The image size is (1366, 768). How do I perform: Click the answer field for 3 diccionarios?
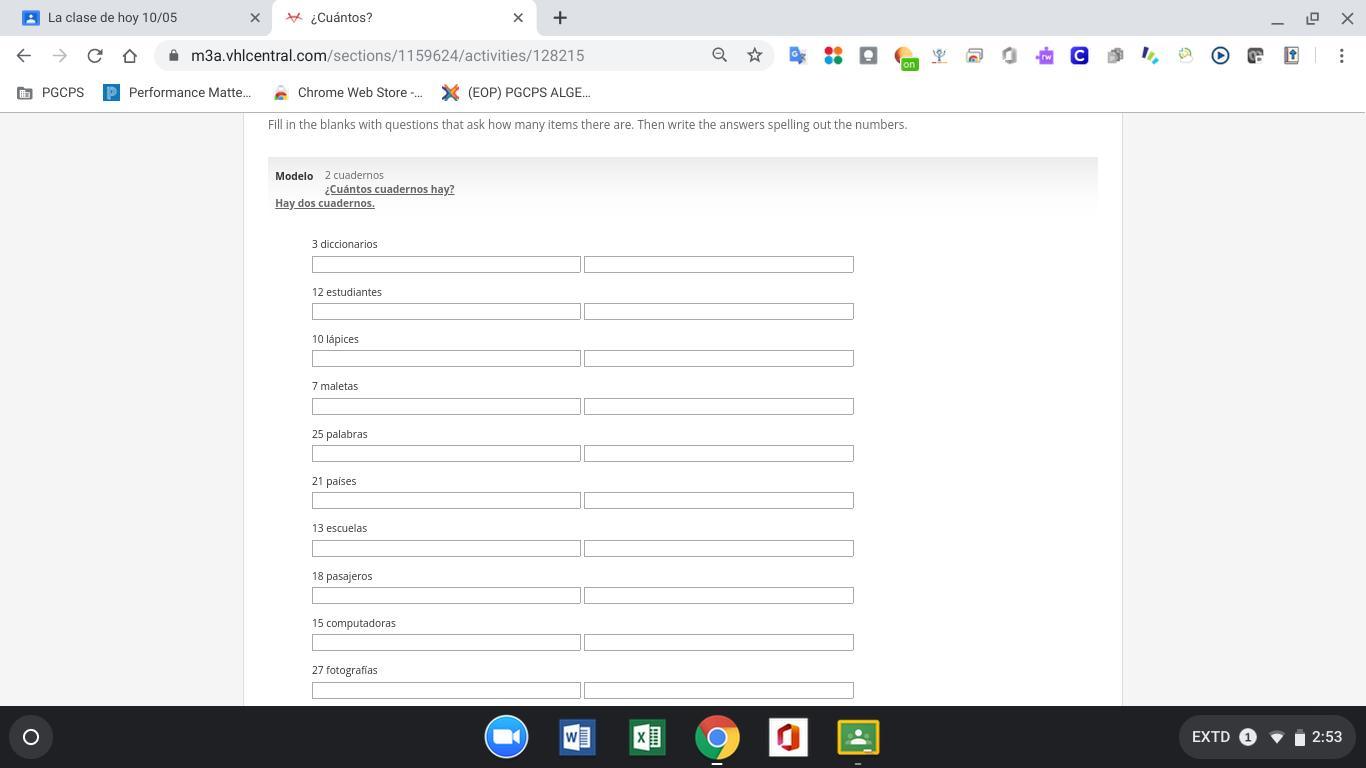click(x=719, y=264)
